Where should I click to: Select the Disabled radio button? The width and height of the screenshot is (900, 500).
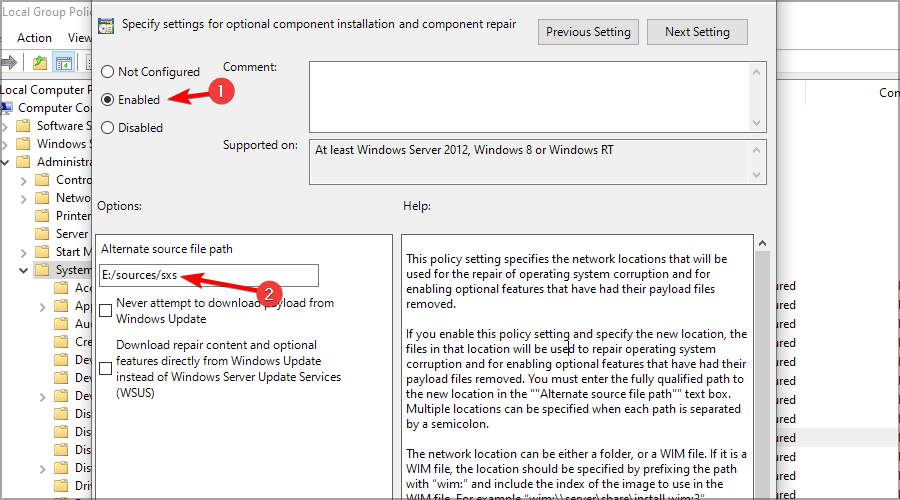pyautogui.click(x=107, y=127)
